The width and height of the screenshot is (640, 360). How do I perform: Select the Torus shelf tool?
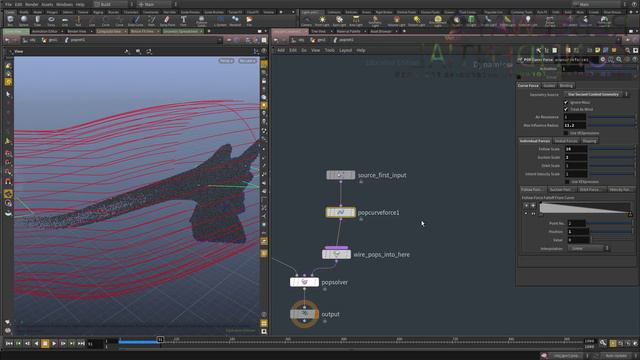click(51, 21)
